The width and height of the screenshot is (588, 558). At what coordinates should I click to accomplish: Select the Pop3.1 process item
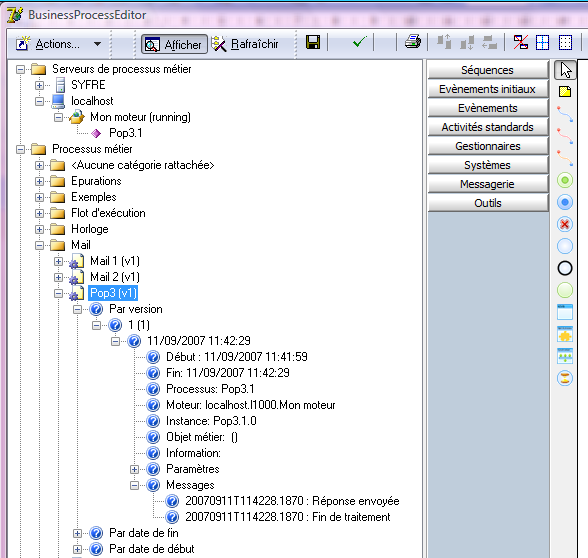pos(125,133)
